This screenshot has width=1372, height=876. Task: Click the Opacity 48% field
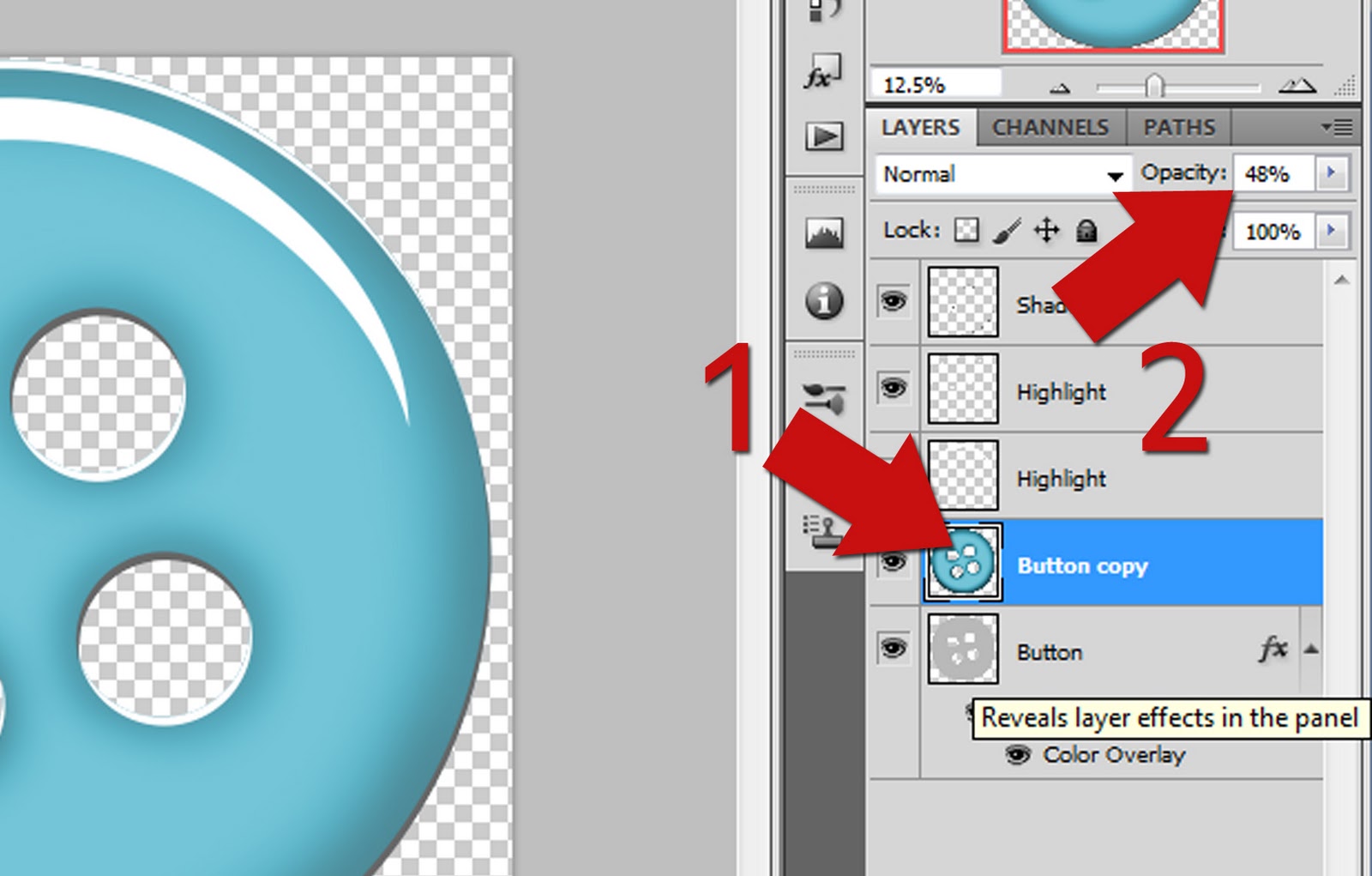[1274, 173]
